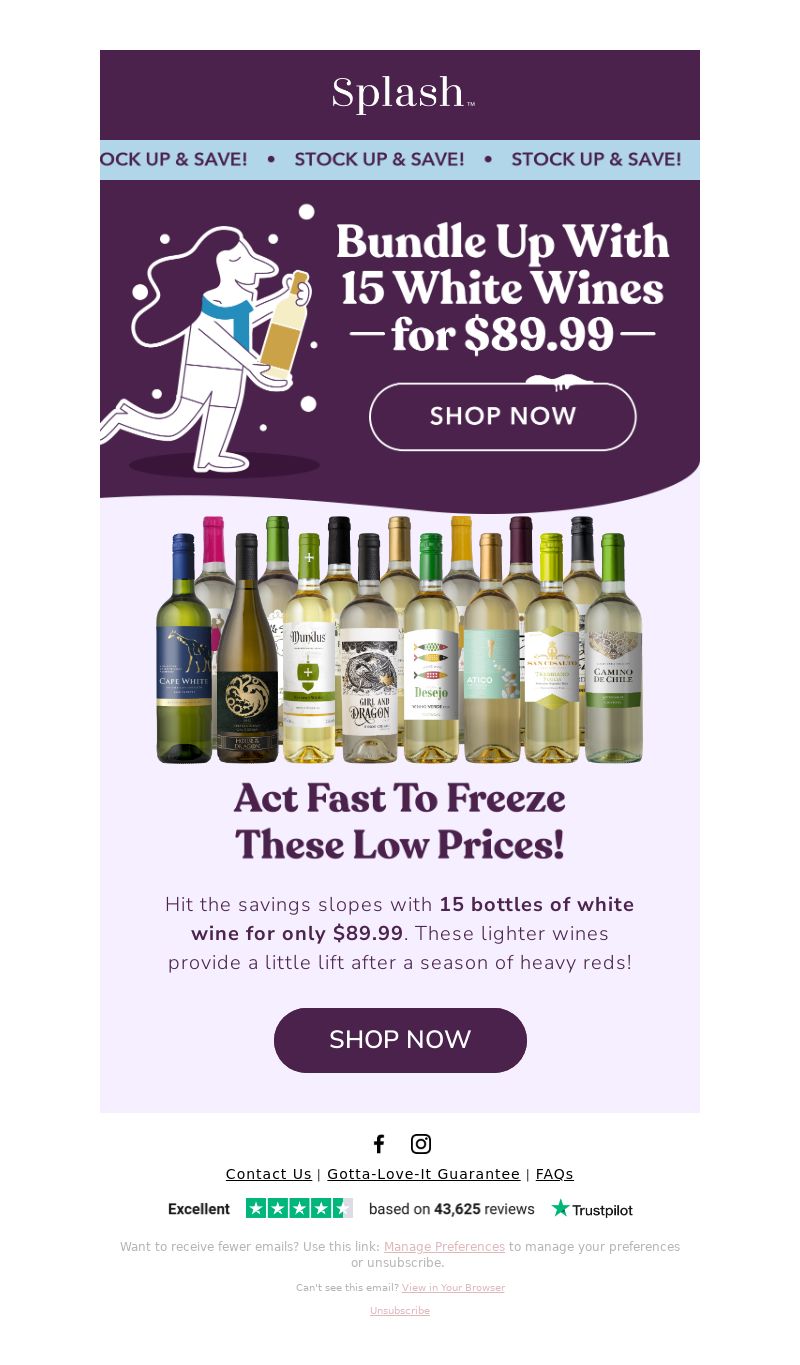Open the Facebook icon link

coord(379,1144)
